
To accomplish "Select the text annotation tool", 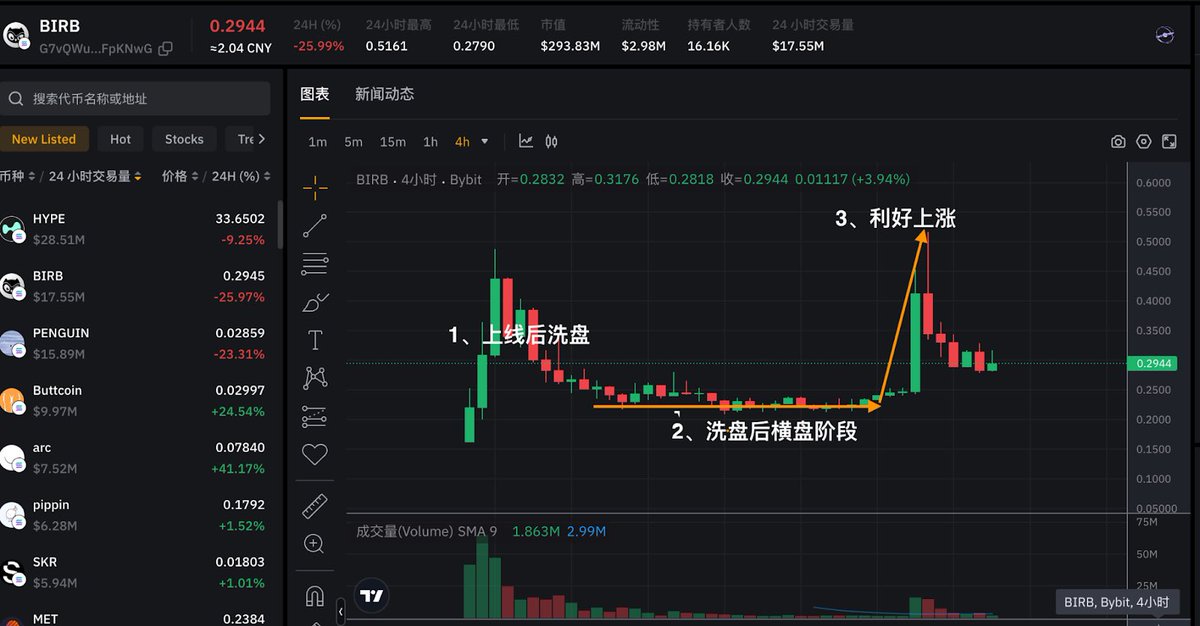I will pos(315,340).
